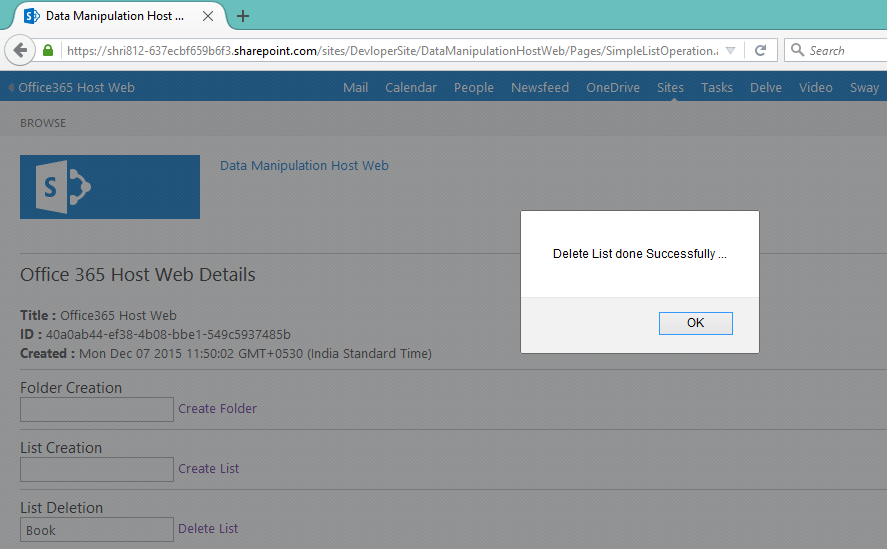Image resolution: width=887 pixels, height=549 pixels.
Task: Click the address bar URL
Action: (392, 50)
